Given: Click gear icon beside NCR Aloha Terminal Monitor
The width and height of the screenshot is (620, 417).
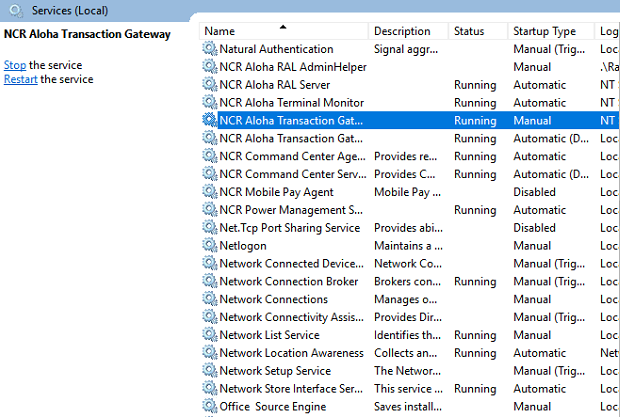Looking at the screenshot, I should click(210, 103).
